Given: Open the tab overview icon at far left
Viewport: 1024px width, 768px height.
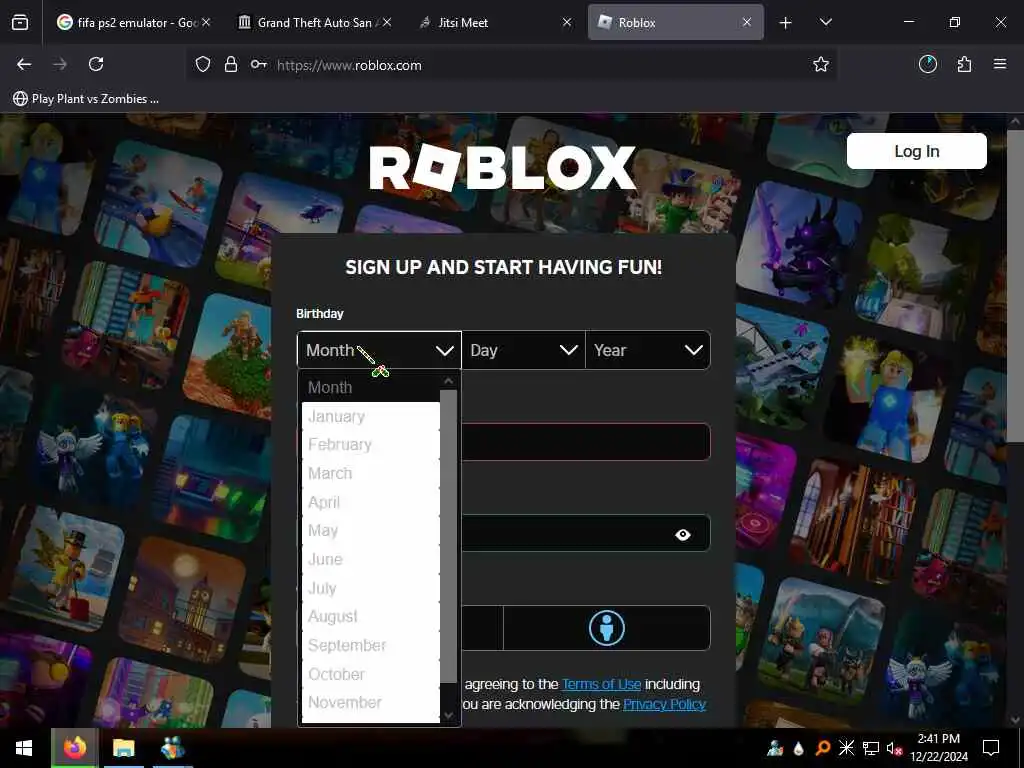Looking at the screenshot, I should click(x=20, y=22).
